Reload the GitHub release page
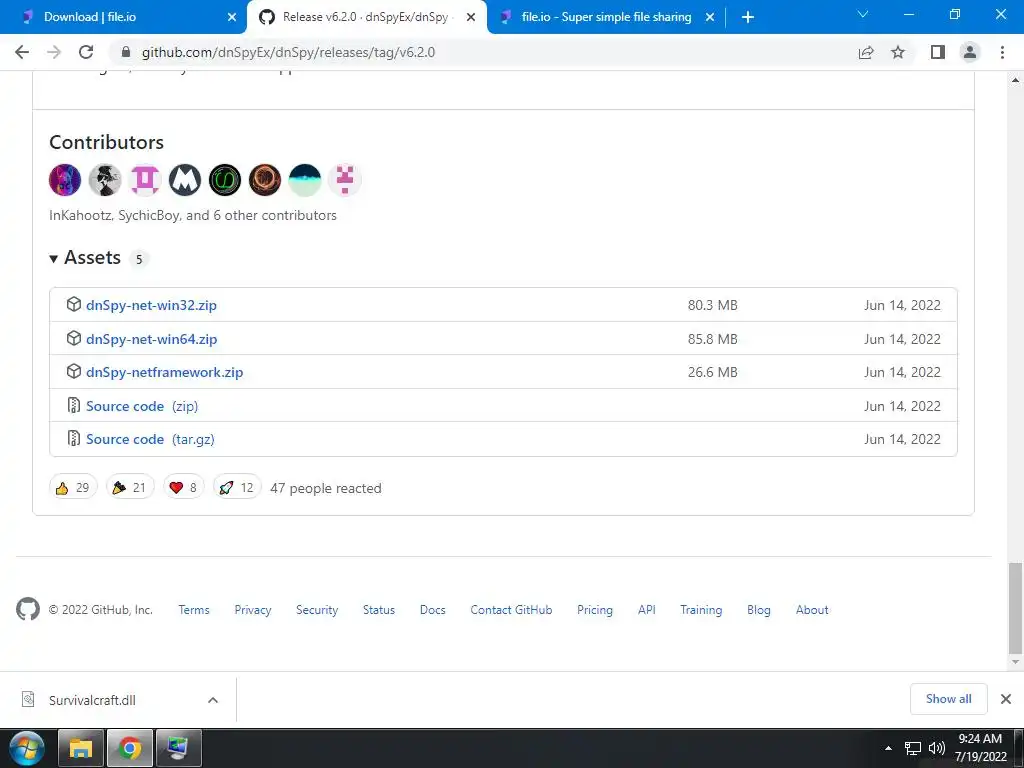 (x=86, y=52)
